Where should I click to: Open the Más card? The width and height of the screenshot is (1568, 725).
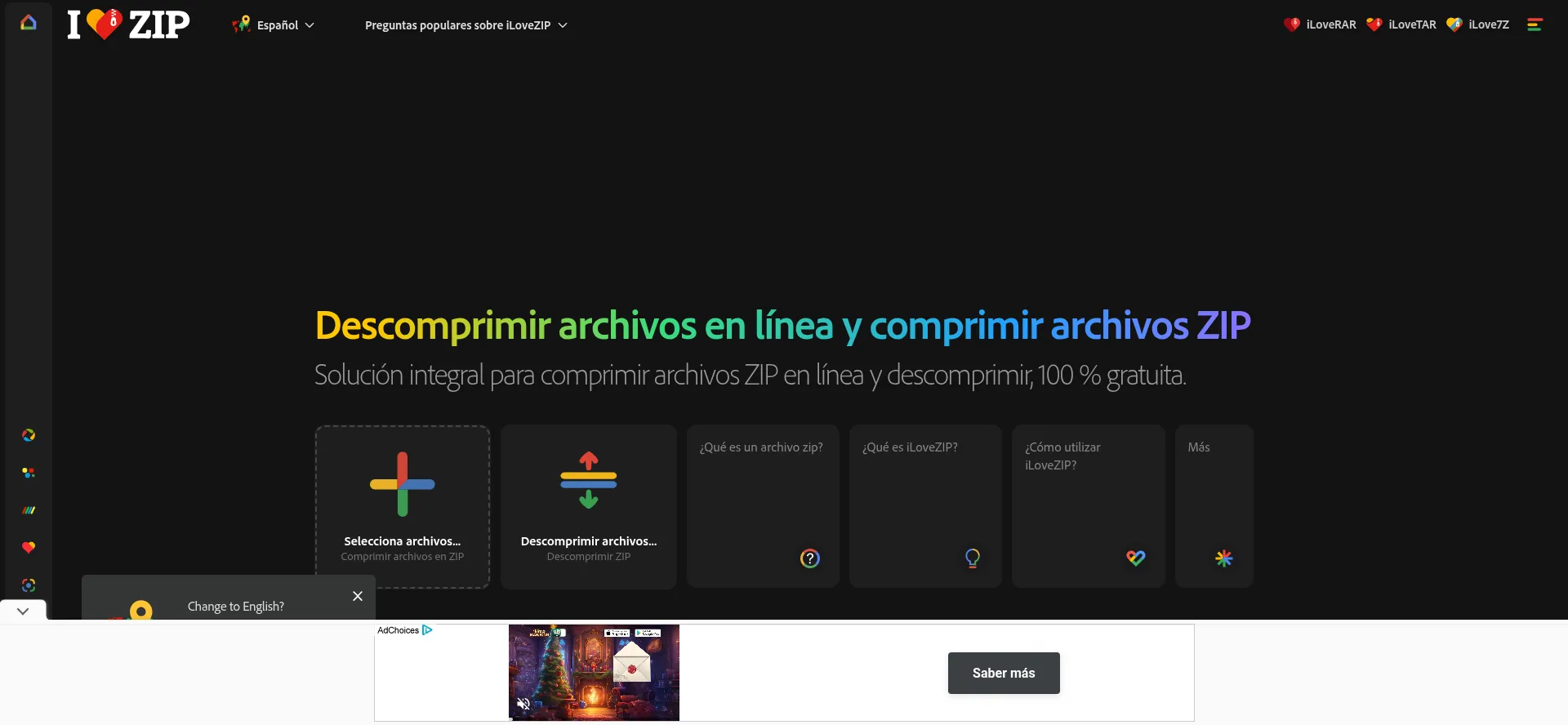(x=1214, y=506)
